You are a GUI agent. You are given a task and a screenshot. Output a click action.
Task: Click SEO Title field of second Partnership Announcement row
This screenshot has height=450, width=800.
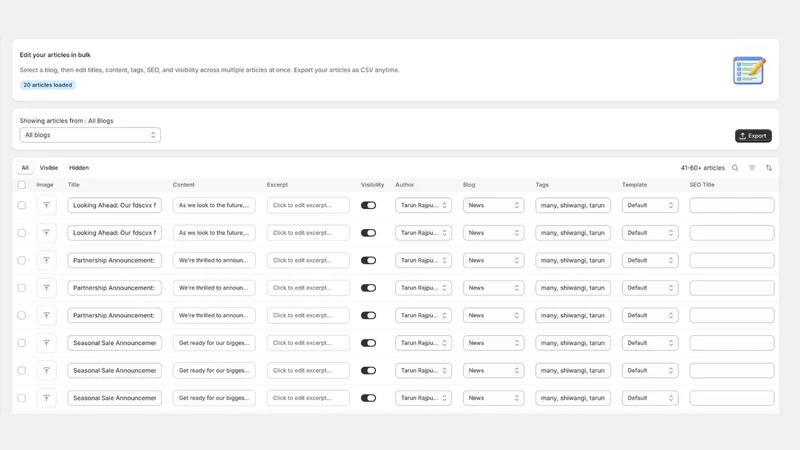point(732,288)
